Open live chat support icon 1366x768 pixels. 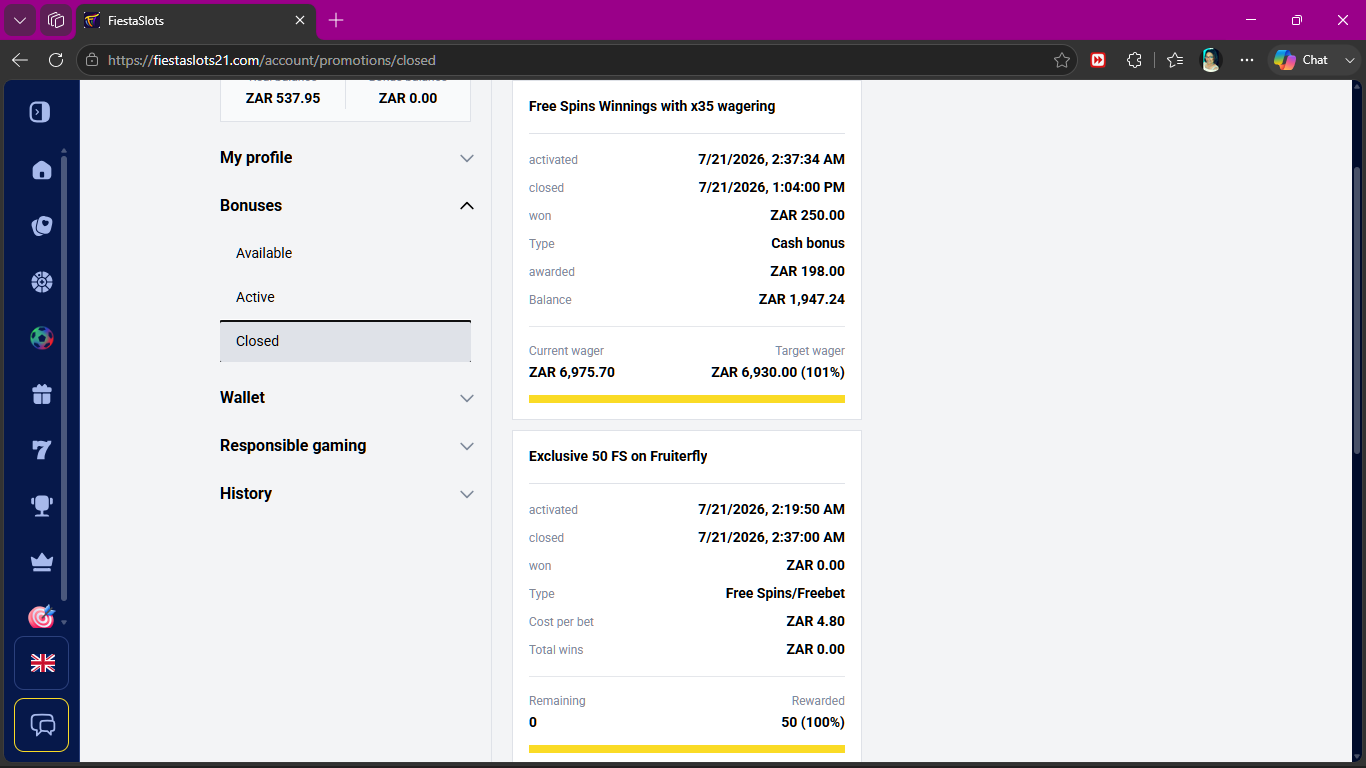coord(41,725)
